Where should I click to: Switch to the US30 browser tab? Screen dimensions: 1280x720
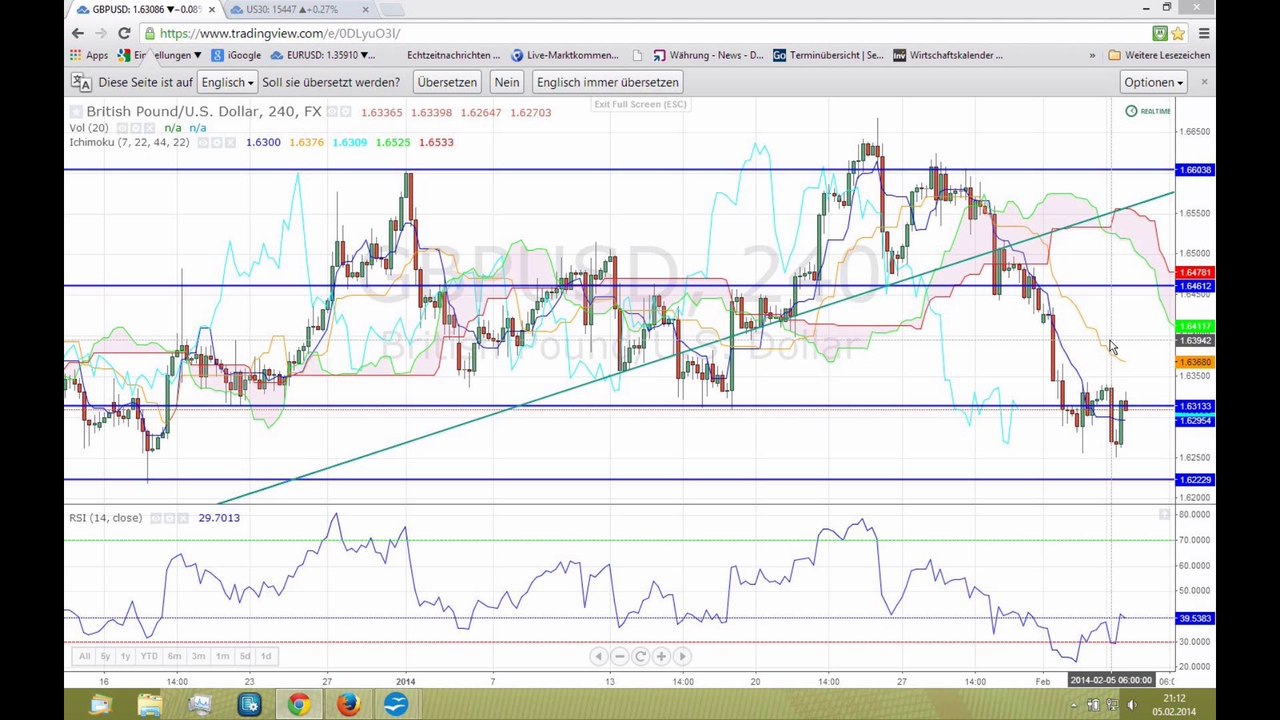point(297,9)
